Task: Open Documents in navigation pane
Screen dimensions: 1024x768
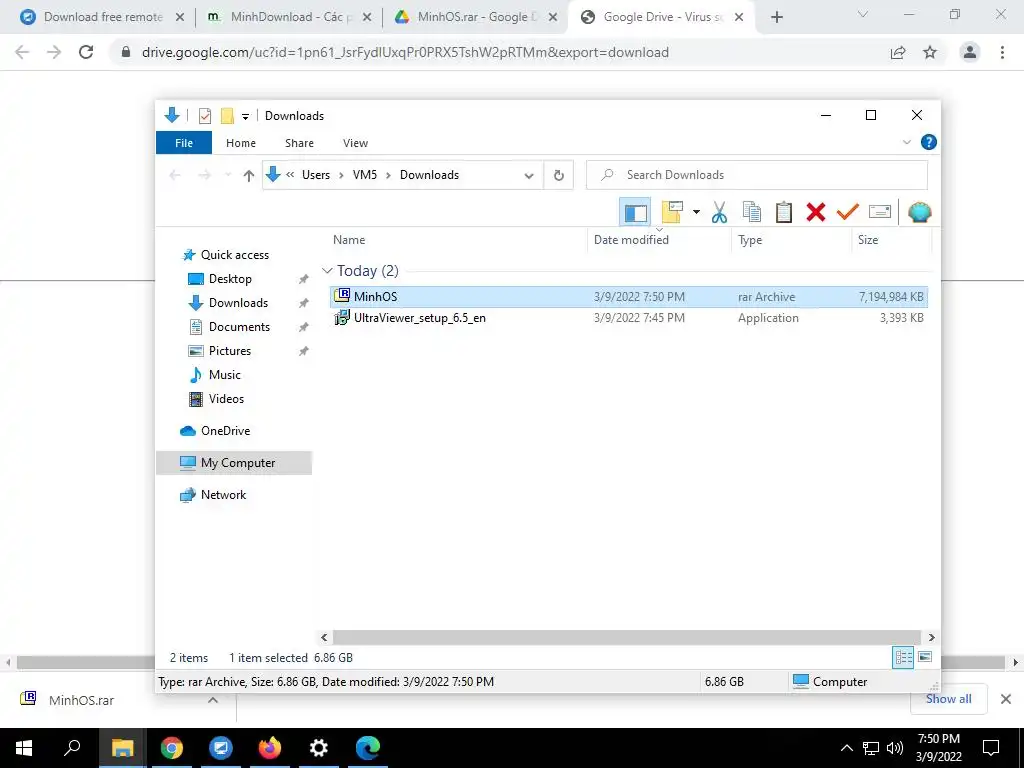Action: pos(239,327)
